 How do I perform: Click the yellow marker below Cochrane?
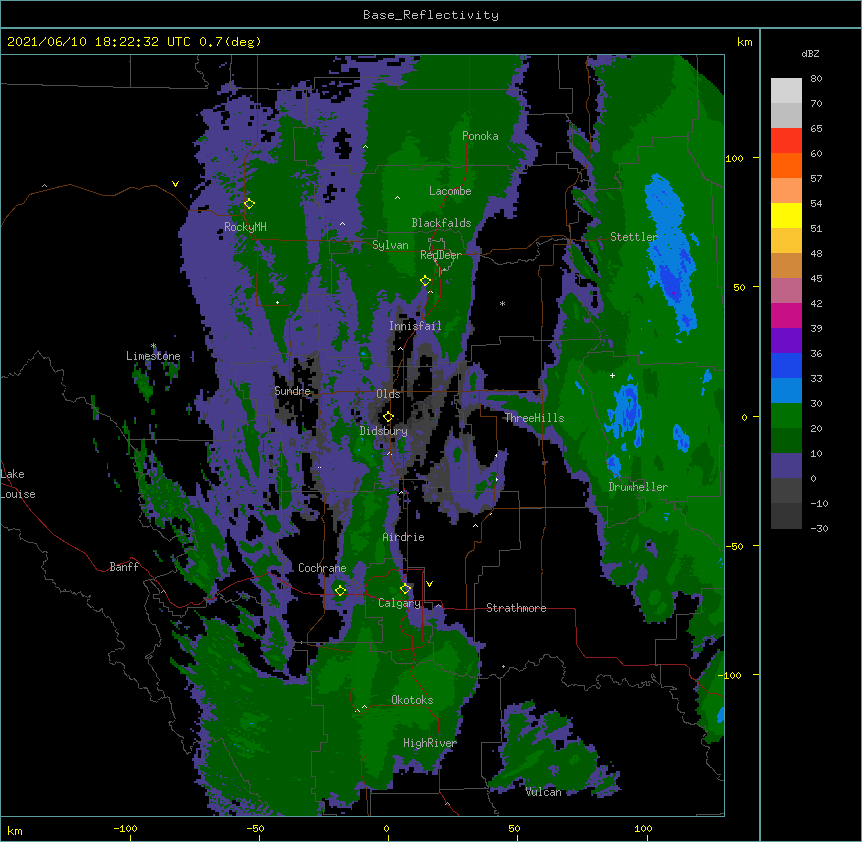point(340,590)
